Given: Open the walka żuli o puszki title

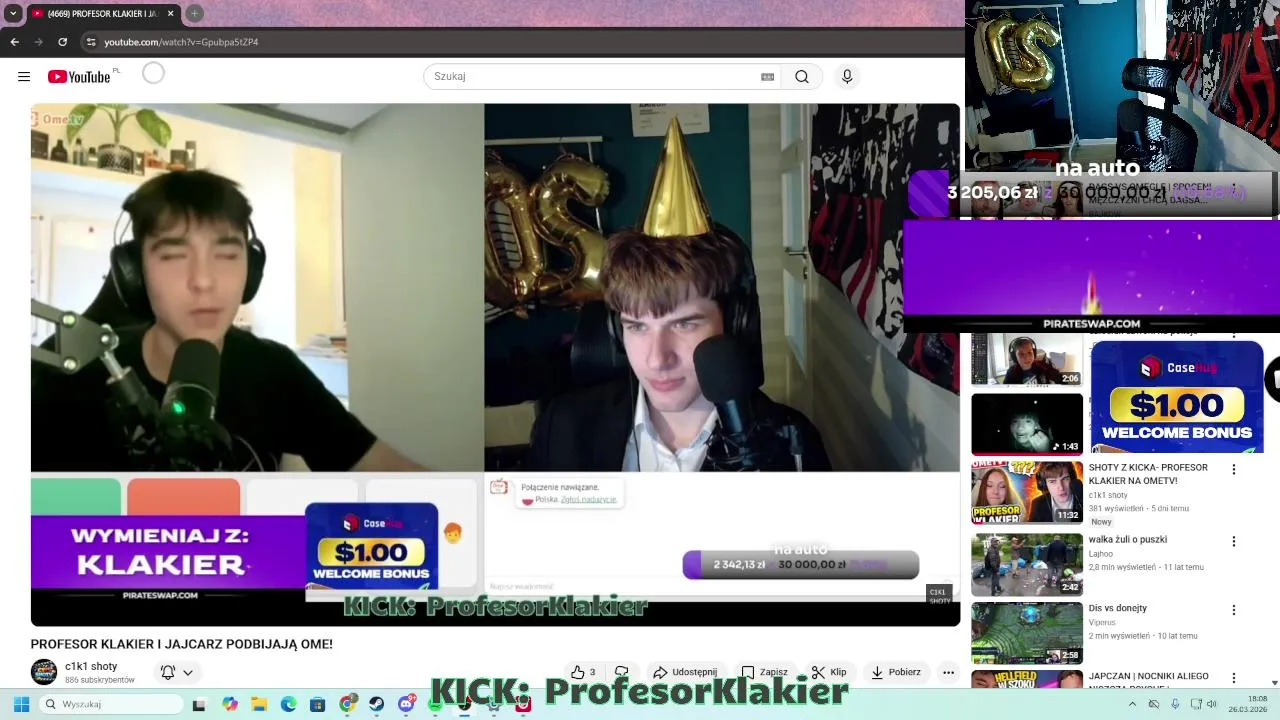Looking at the screenshot, I should coord(1128,540).
